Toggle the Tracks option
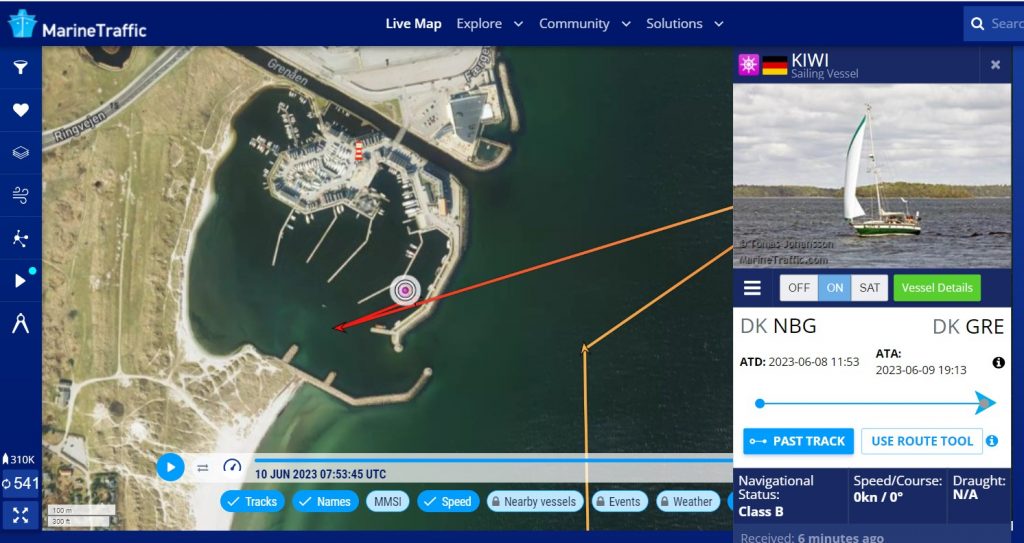1024x543 pixels. tap(252, 501)
